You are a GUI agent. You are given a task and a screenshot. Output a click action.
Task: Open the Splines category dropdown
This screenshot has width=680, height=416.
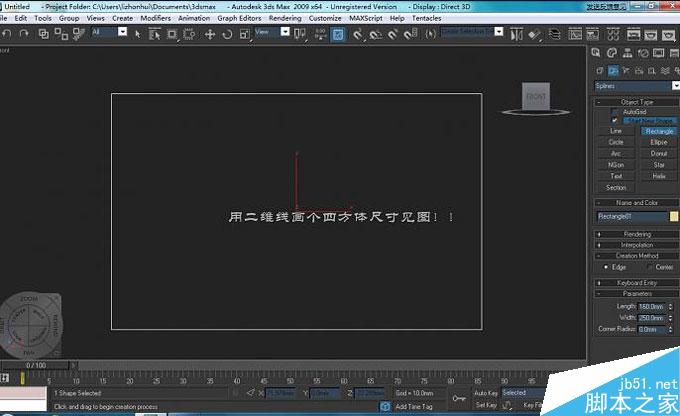point(676,86)
